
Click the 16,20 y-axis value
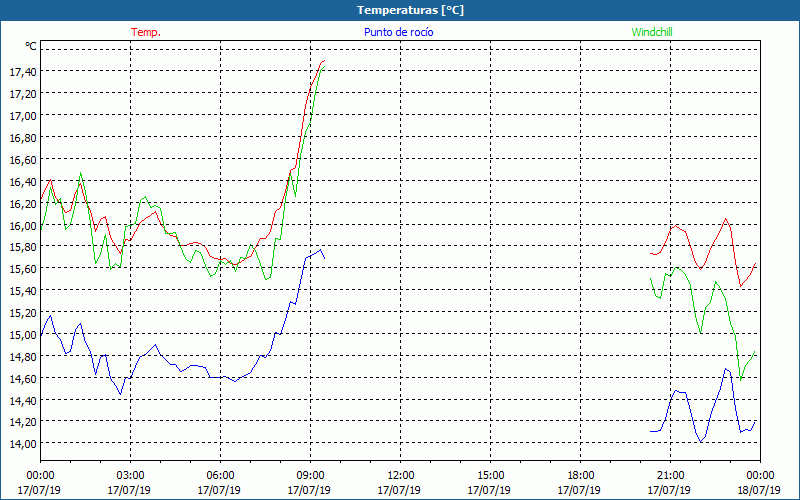23,204
